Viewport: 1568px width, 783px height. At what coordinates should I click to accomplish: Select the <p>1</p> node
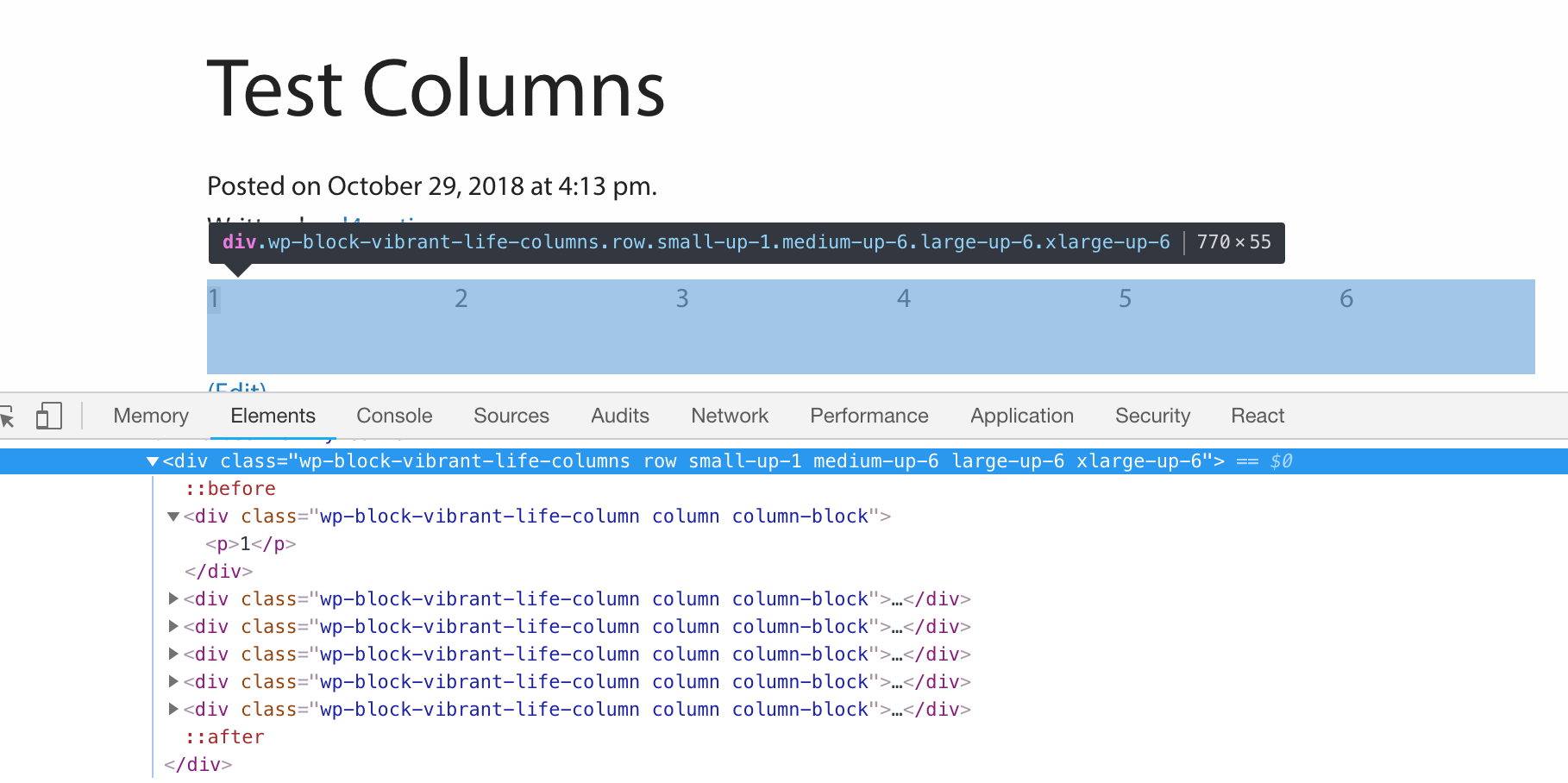[x=250, y=544]
